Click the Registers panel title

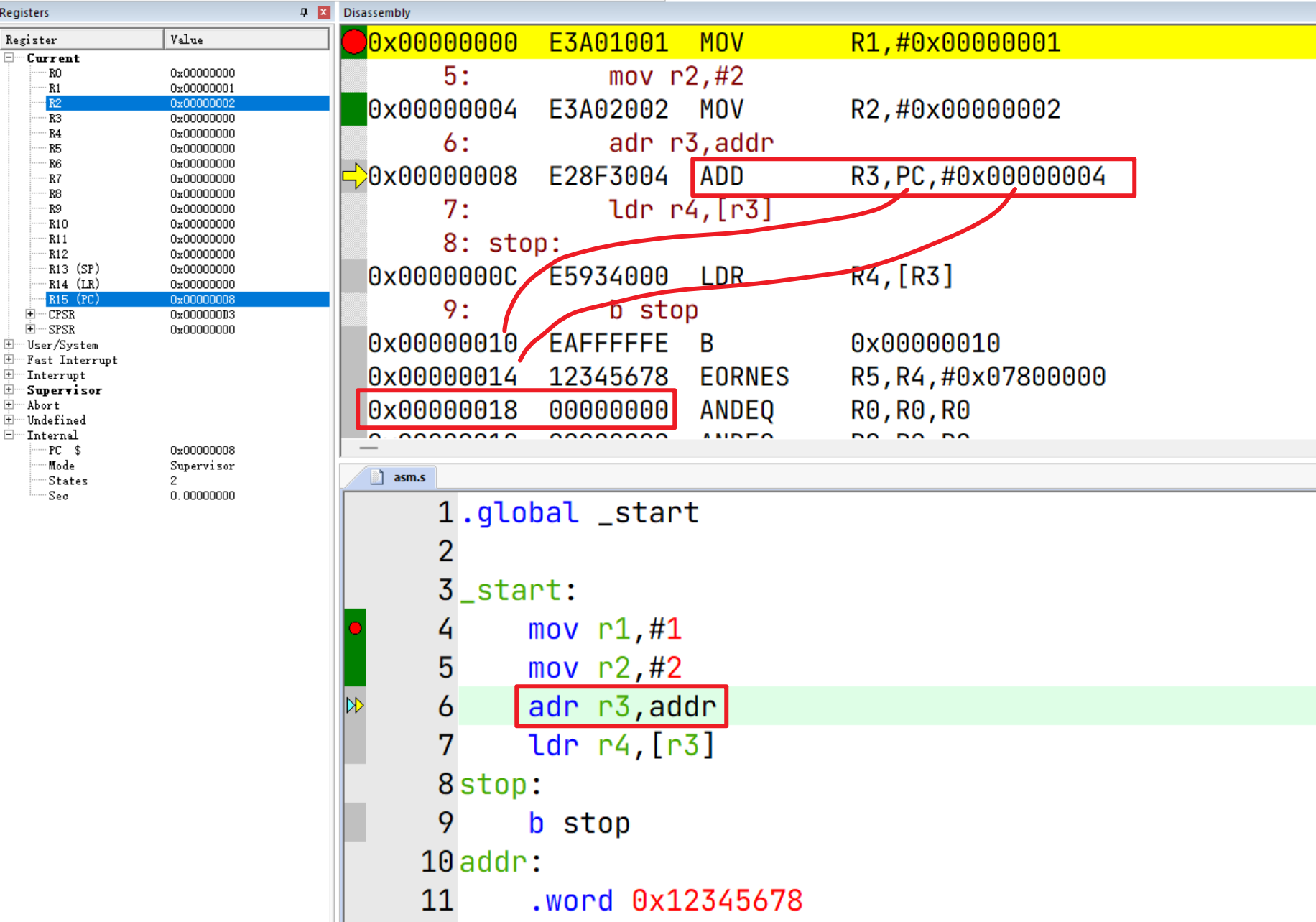[24, 12]
